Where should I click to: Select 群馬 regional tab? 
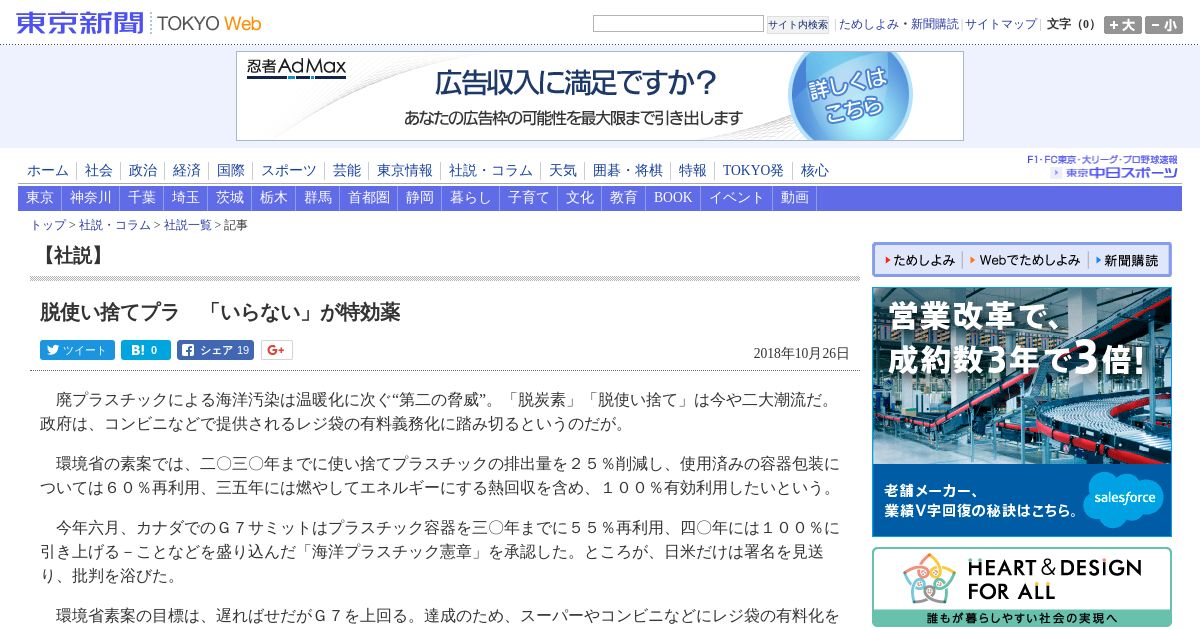(x=318, y=198)
